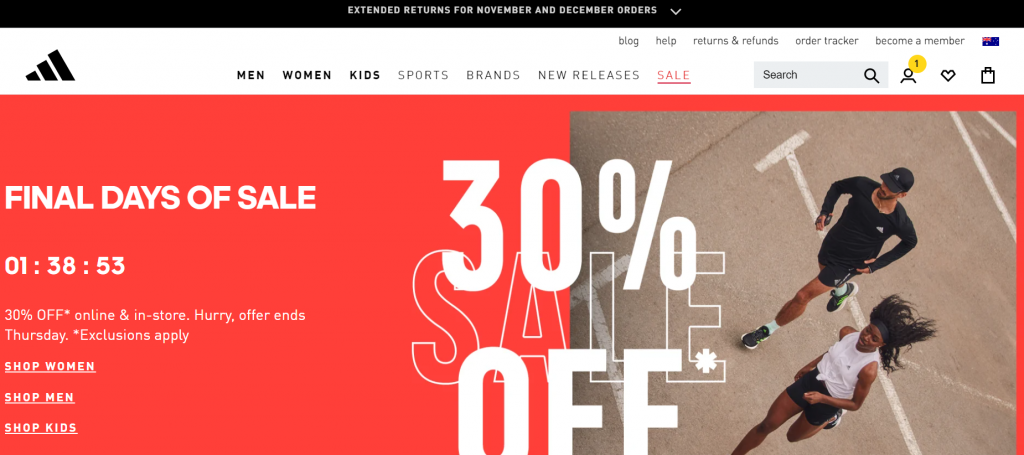1024x455 pixels.
Task: Open the wishlist heart icon
Action: (948, 76)
